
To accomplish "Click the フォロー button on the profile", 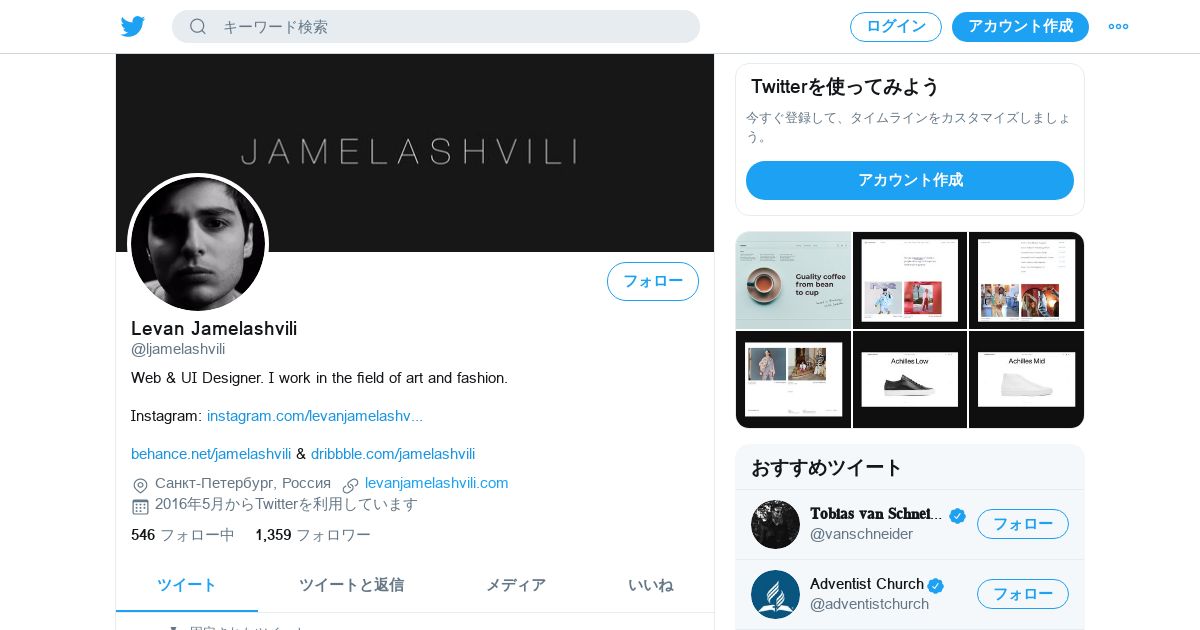I will (653, 281).
